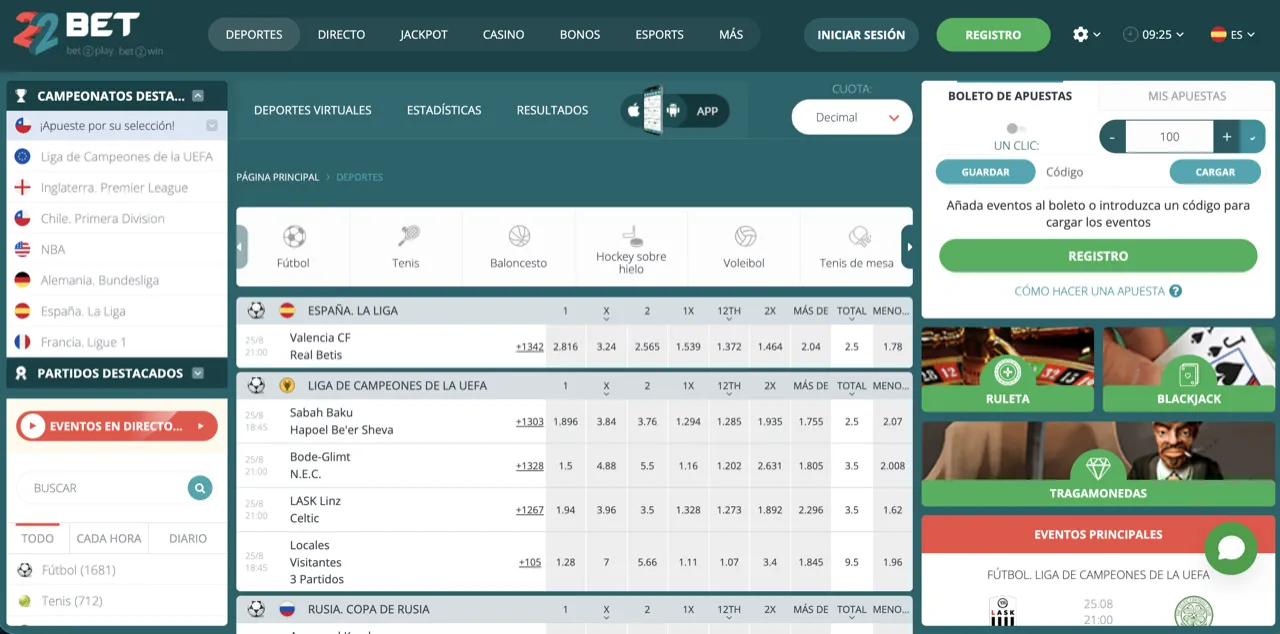The width and height of the screenshot is (1280, 634).
Task: Click the Chile flag for Primera Division
Action: coord(22,218)
